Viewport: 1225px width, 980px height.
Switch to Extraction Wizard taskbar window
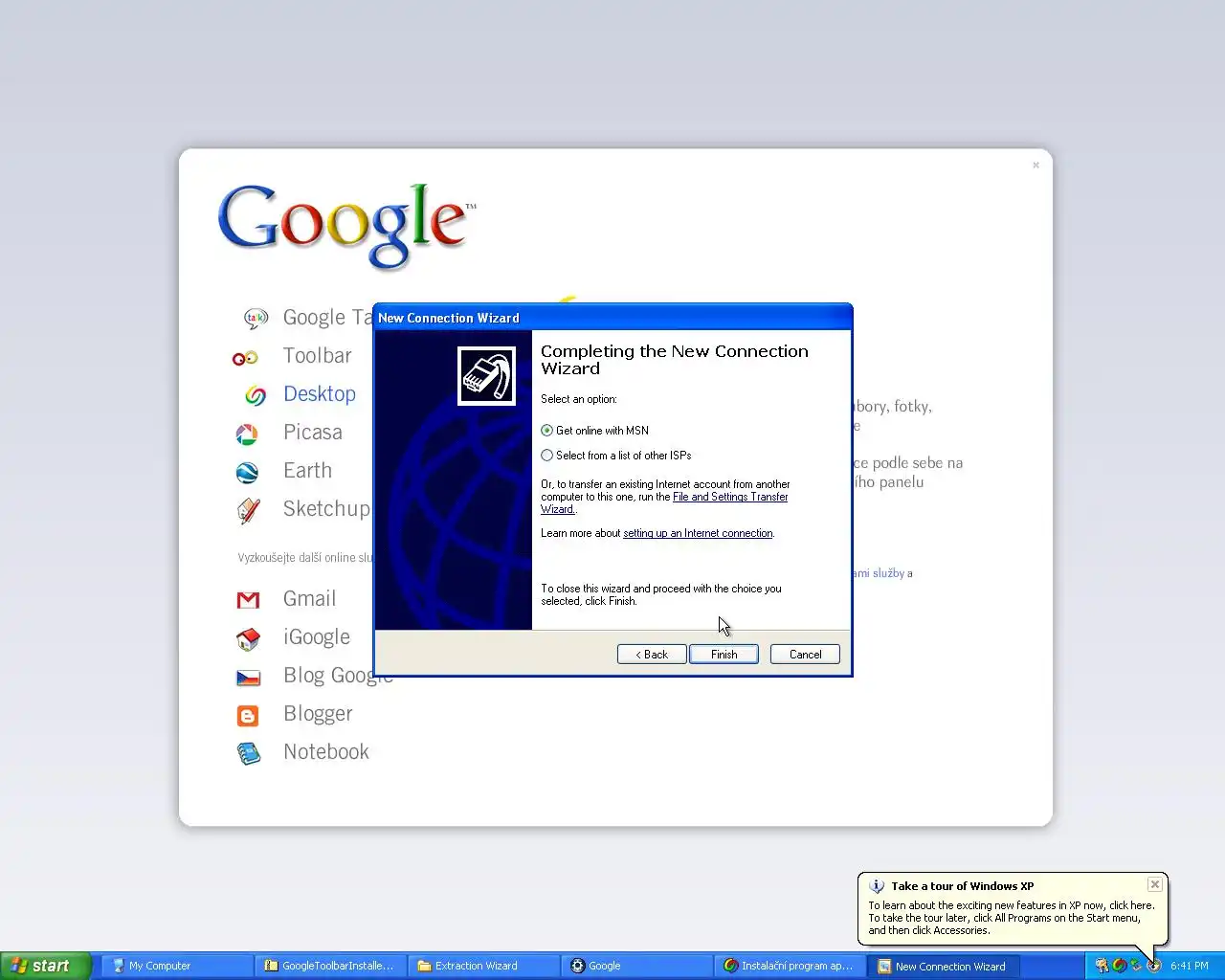(x=483, y=966)
